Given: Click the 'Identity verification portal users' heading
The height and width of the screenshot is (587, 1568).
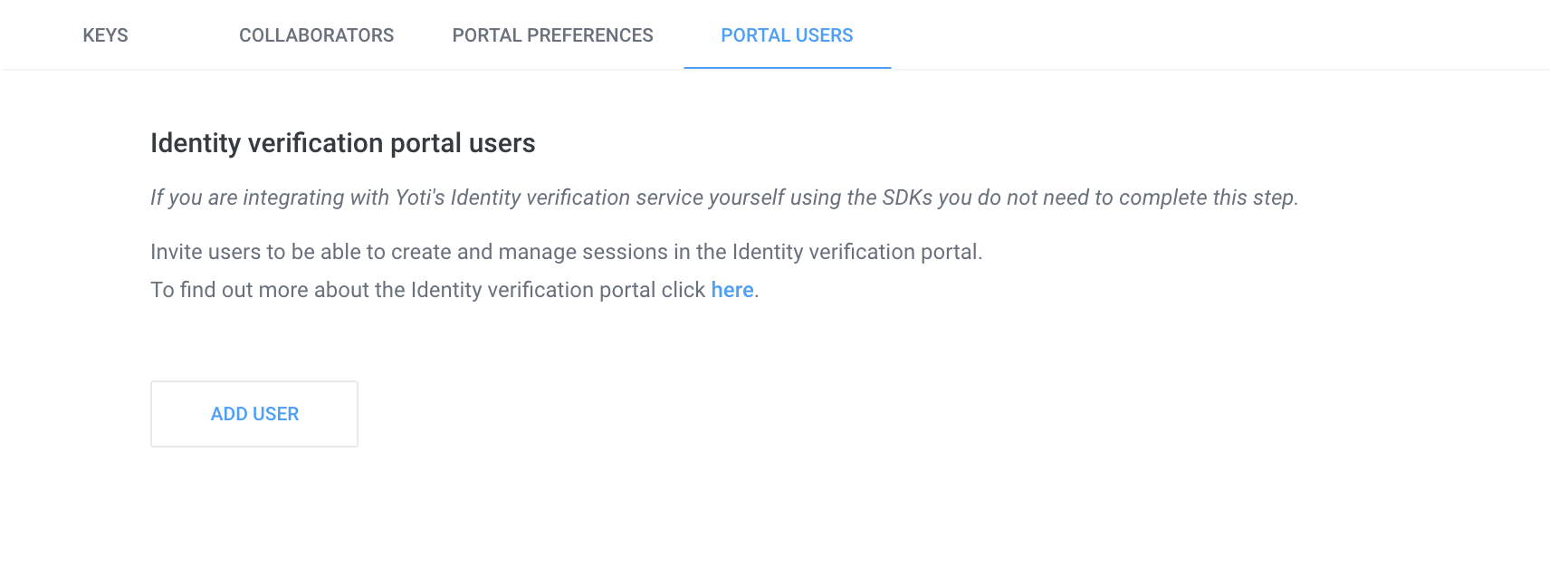Looking at the screenshot, I should point(342,143).
